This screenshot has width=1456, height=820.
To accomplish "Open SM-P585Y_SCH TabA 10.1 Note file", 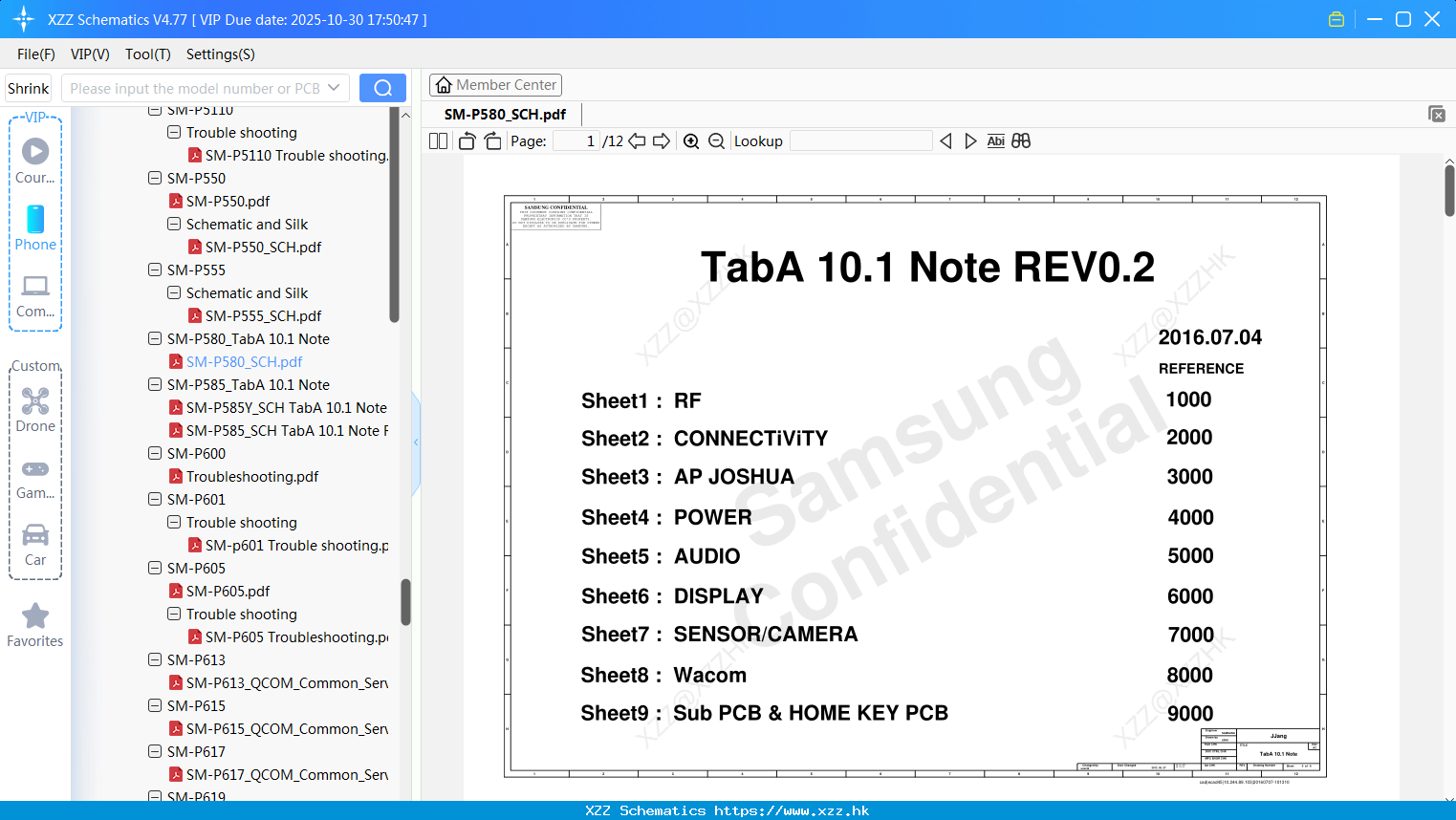I will (x=287, y=407).
